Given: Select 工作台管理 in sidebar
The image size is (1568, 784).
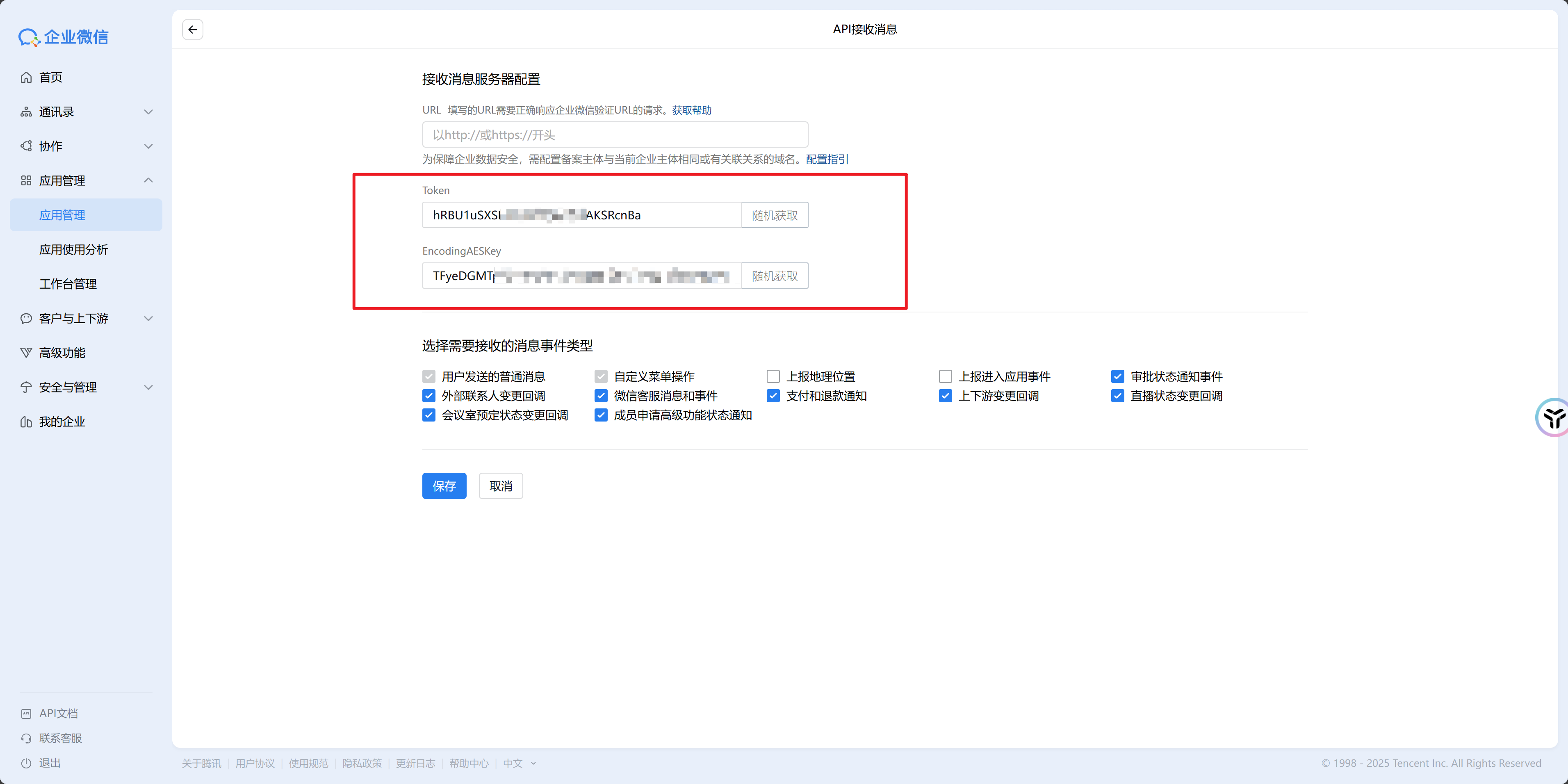Looking at the screenshot, I should (x=68, y=284).
